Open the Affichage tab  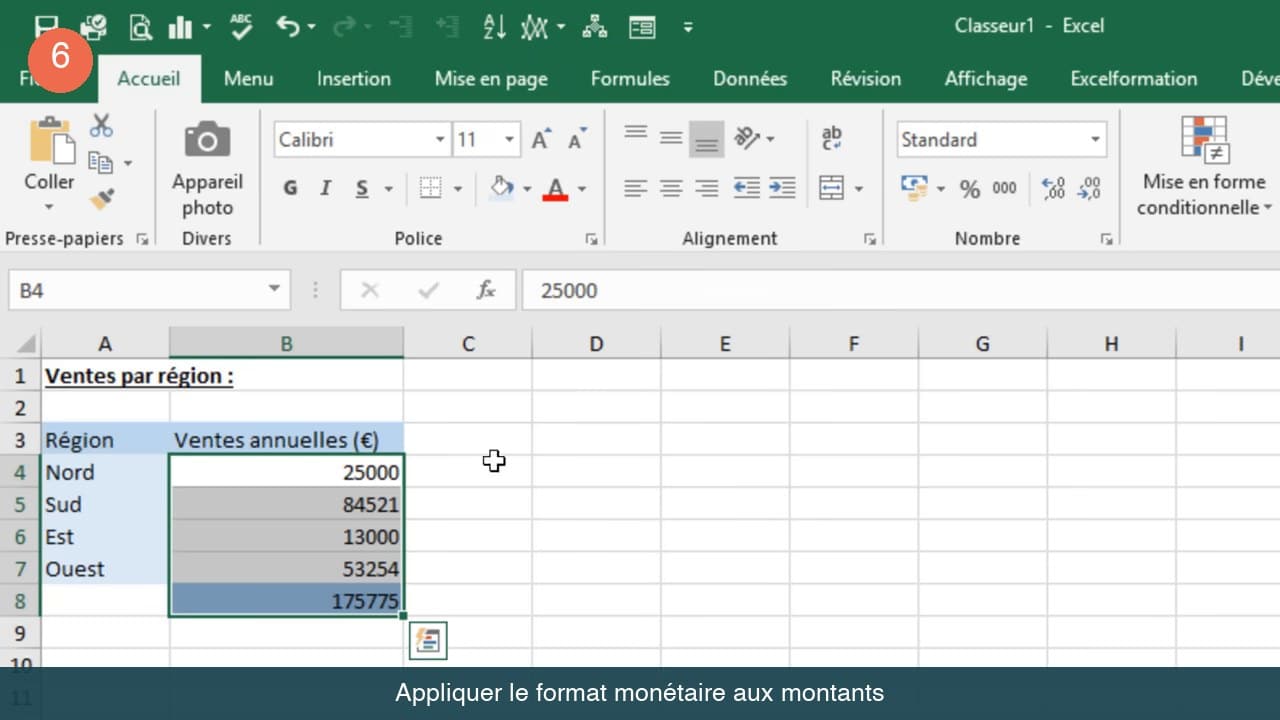[x=986, y=78]
